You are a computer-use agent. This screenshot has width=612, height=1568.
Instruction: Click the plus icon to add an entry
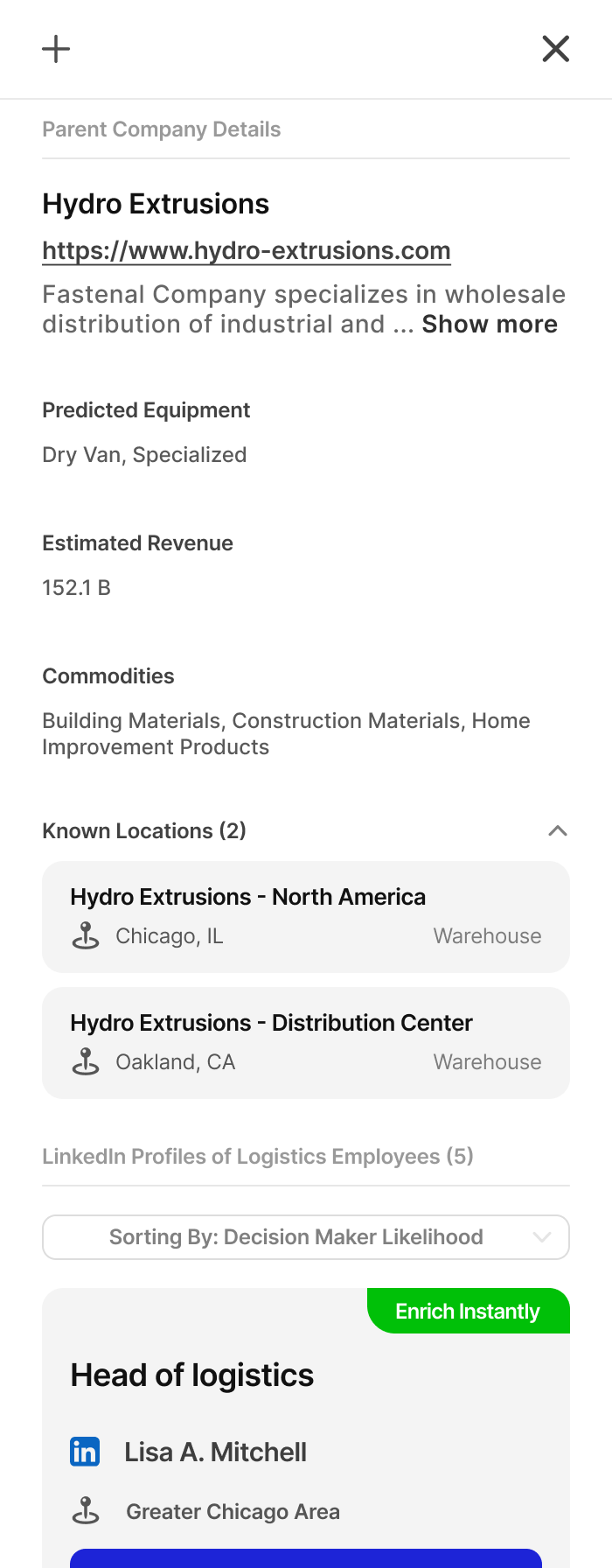55,48
